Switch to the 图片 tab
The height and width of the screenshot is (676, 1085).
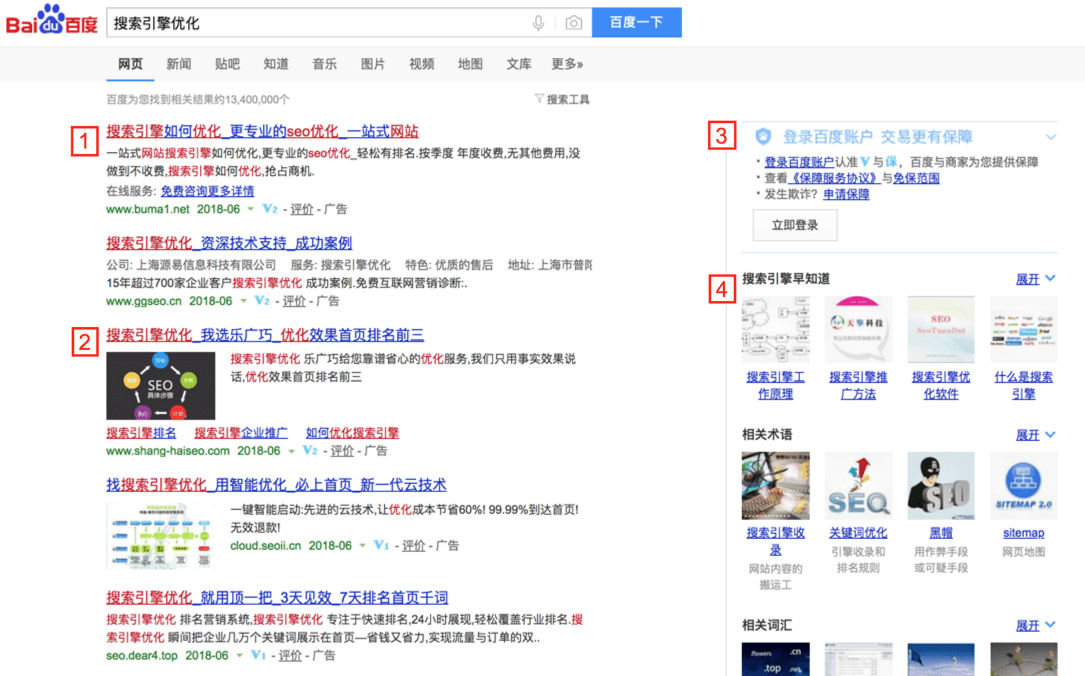click(x=373, y=64)
